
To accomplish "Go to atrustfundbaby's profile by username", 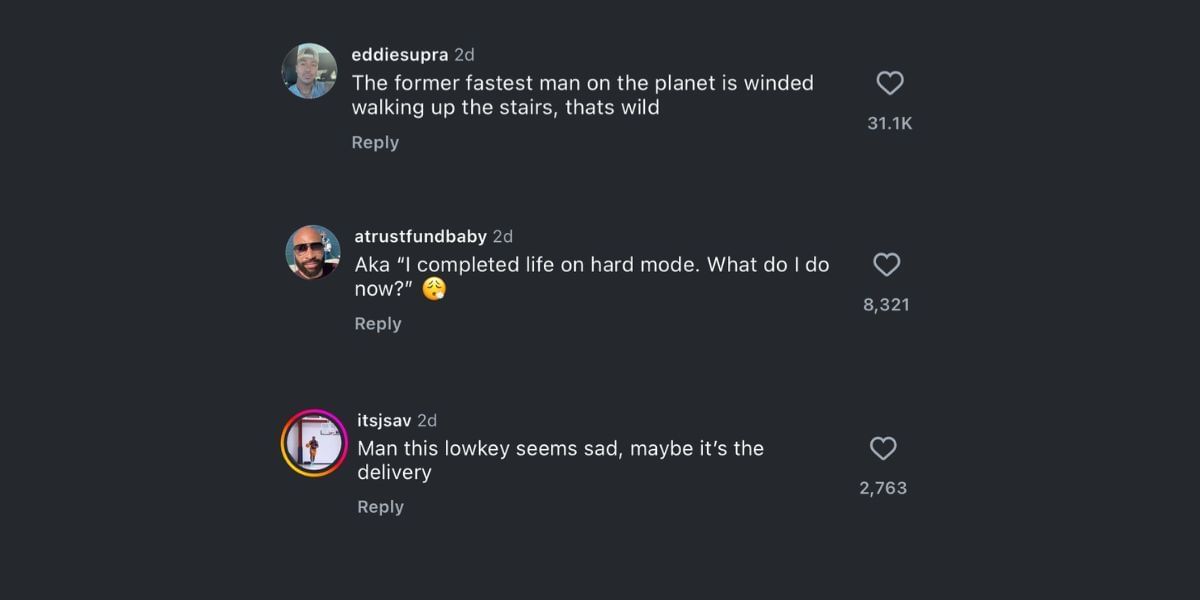I will [421, 236].
